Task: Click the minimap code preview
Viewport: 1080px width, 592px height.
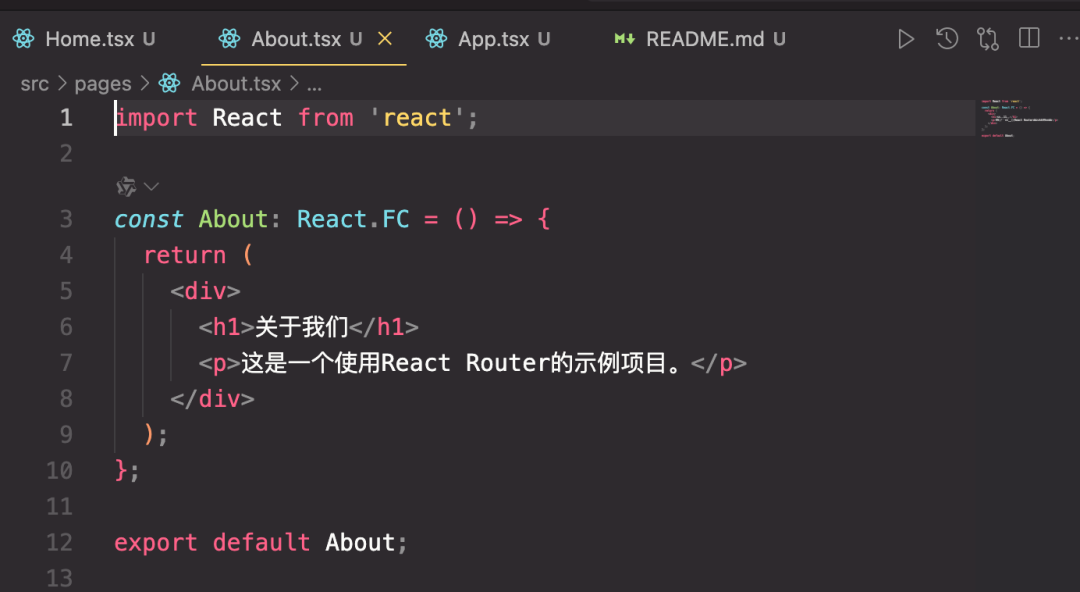Action: pos(1019,119)
